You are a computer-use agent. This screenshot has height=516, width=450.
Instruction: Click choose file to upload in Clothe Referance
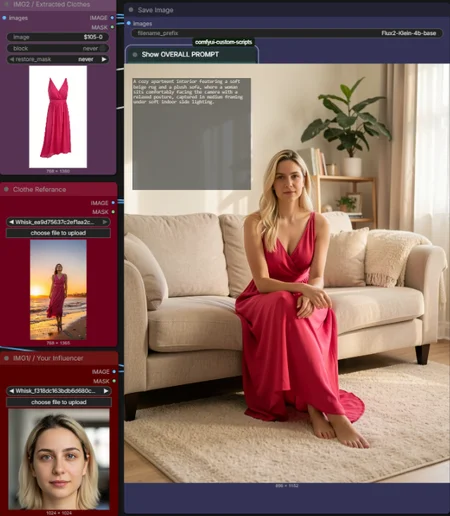point(58,233)
